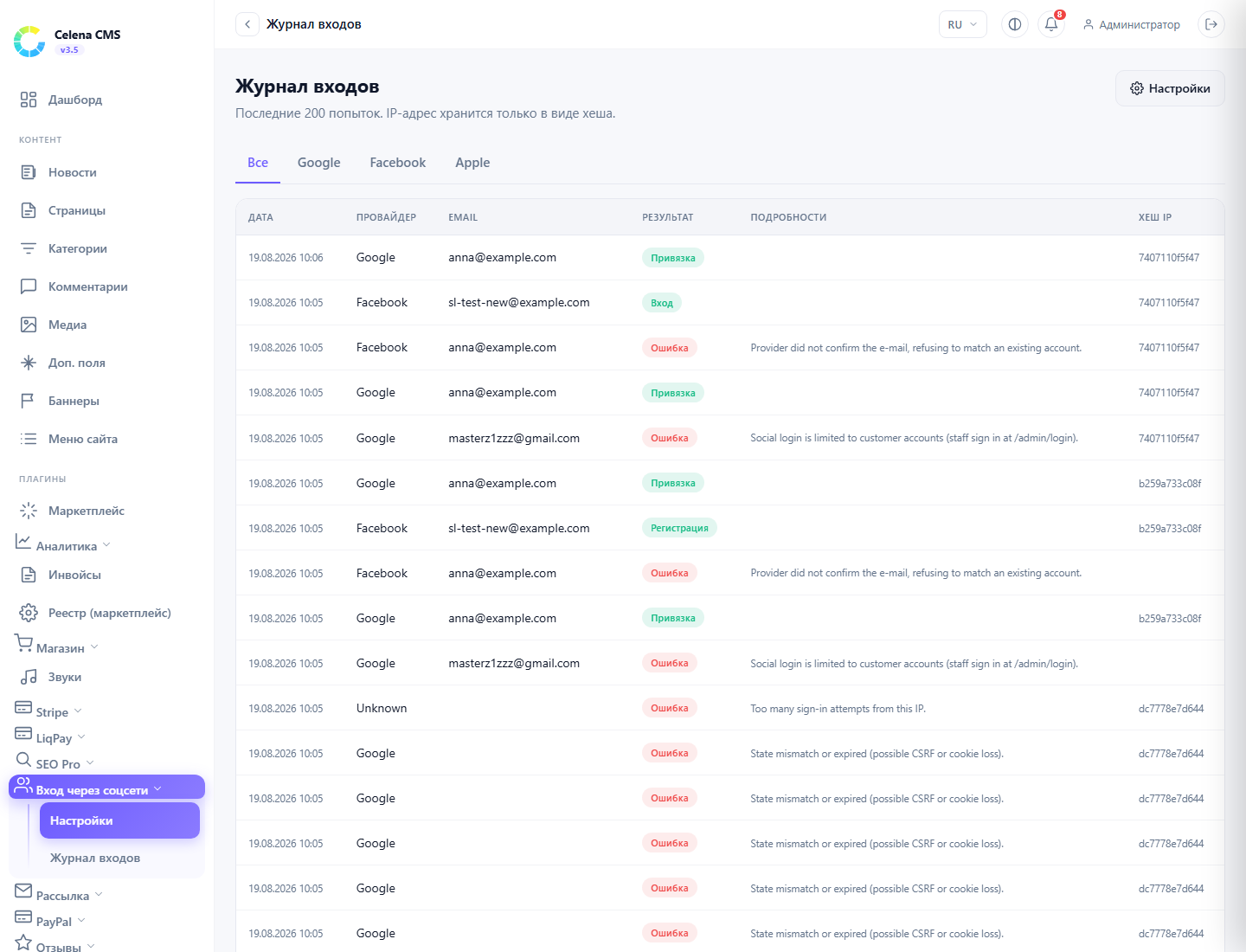This screenshot has height=952, width=1246.
Task: Open Доп. поля asterisk icon
Action: click(x=29, y=363)
